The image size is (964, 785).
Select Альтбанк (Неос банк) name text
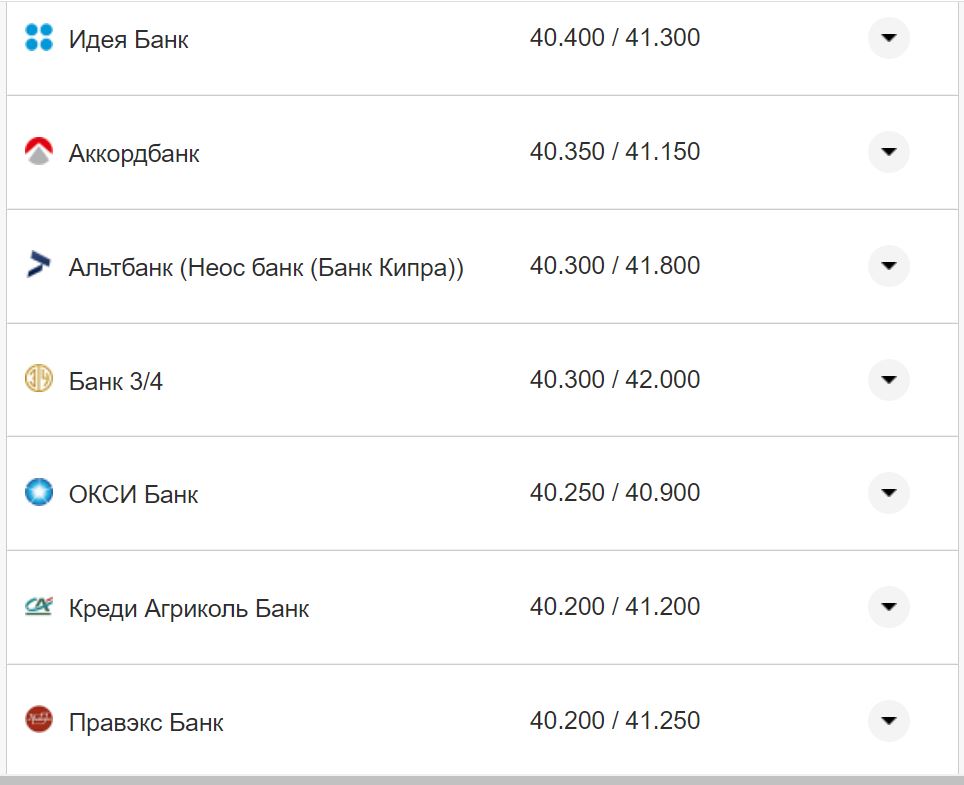tap(266, 268)
